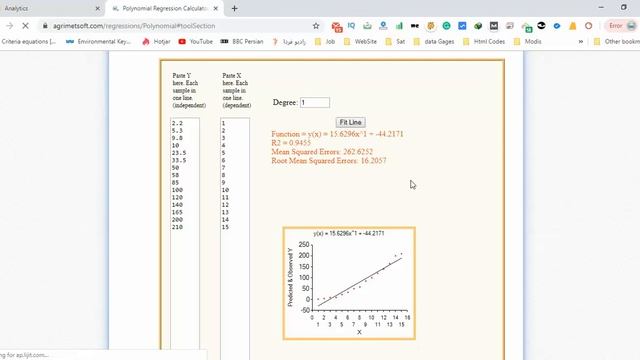Click the Paste X here instruction label
Viewport: 640px width, 360px height.
237,91
